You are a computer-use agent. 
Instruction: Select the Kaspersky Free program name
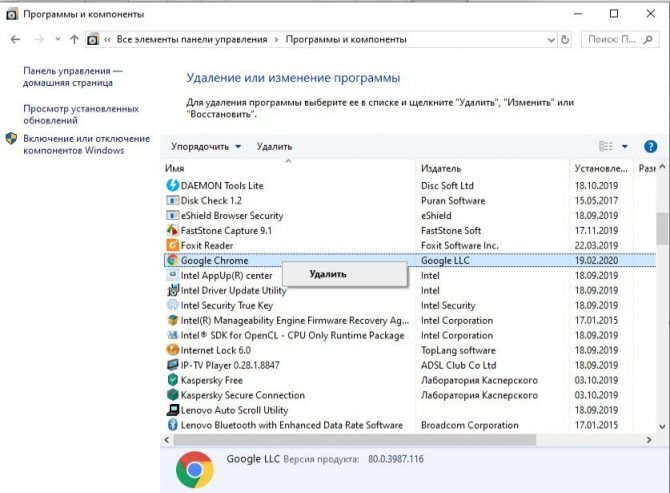click(212, 380)
